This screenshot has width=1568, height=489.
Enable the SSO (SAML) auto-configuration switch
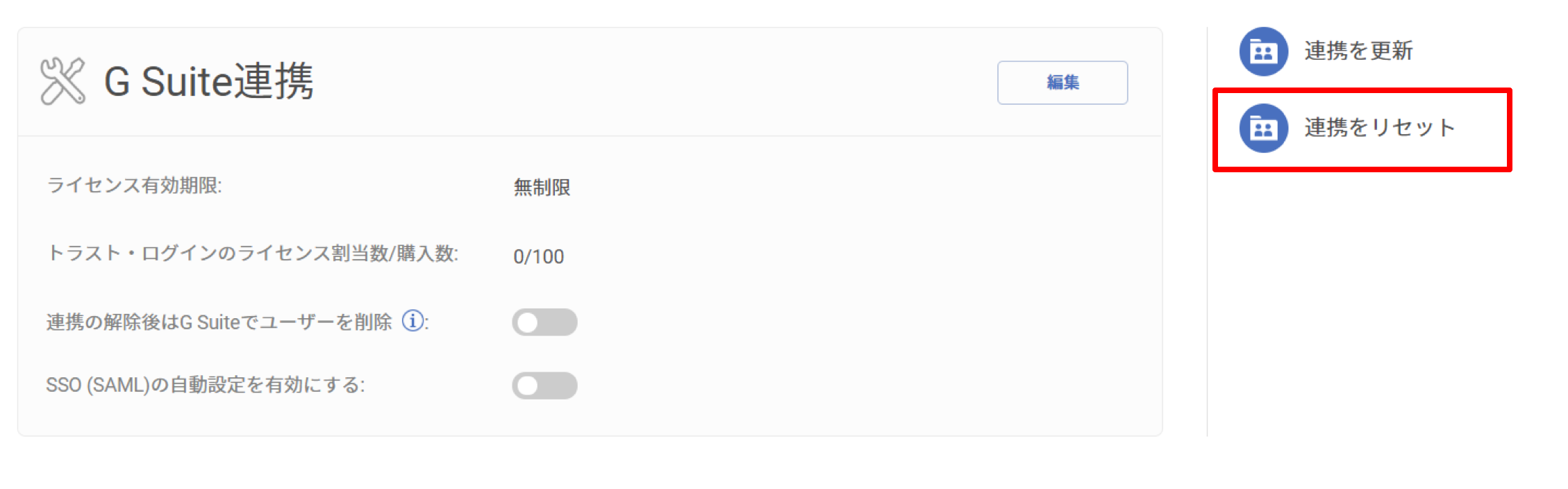(544, 386)
